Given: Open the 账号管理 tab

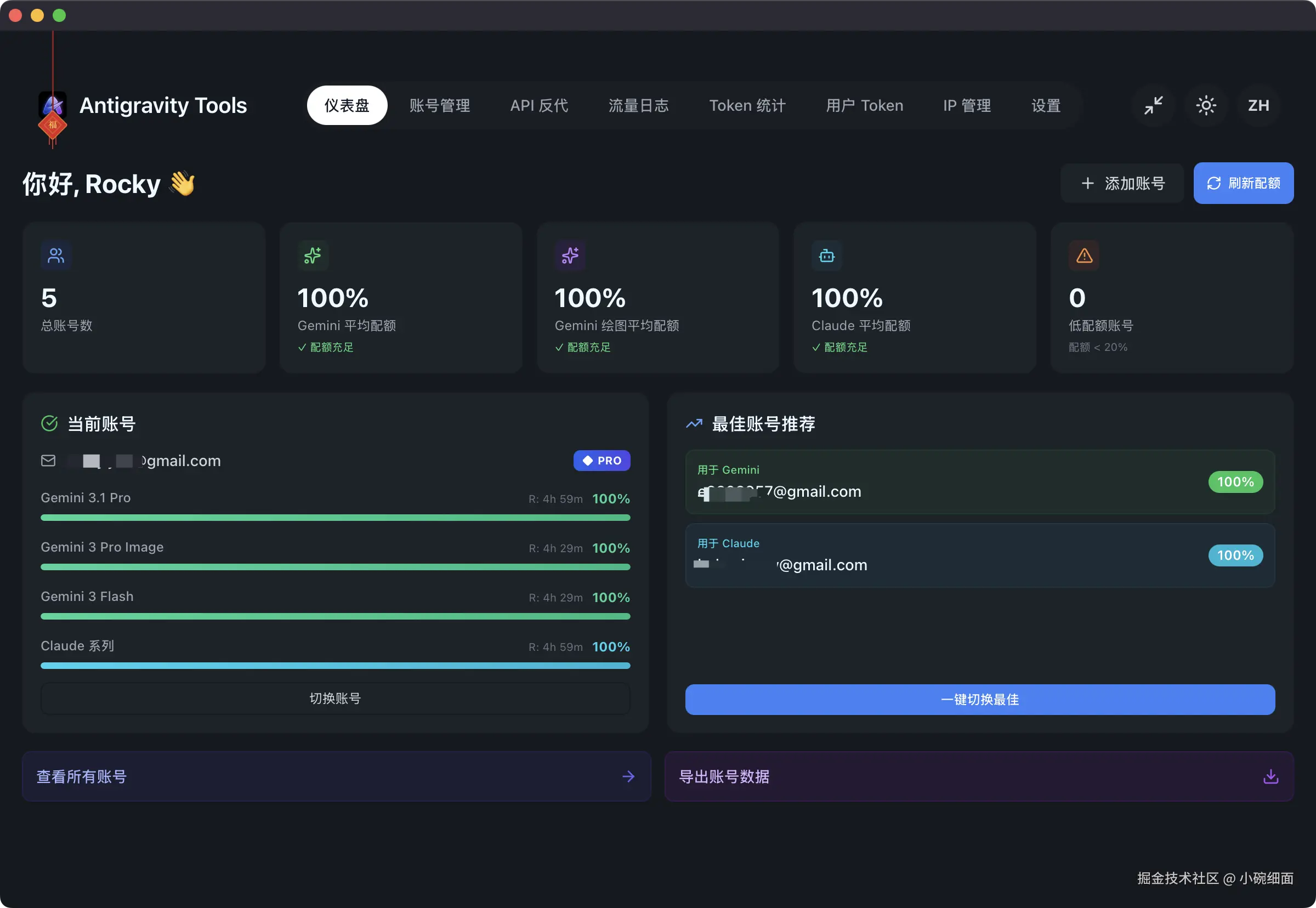Looking at the screenshot, I should 439,105.
